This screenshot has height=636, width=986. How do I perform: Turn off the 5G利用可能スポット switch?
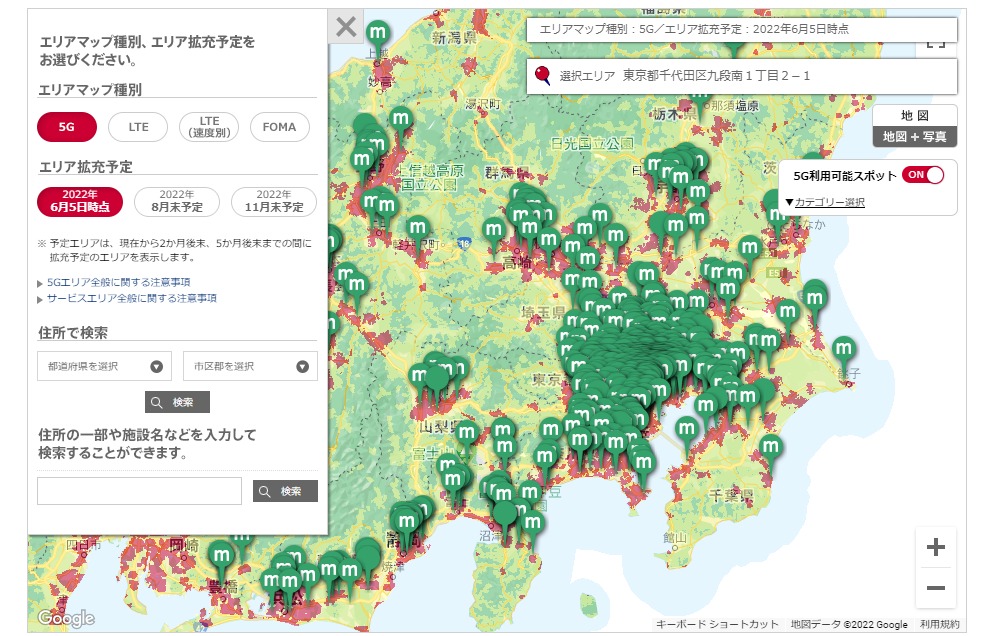tap(922, 175)
